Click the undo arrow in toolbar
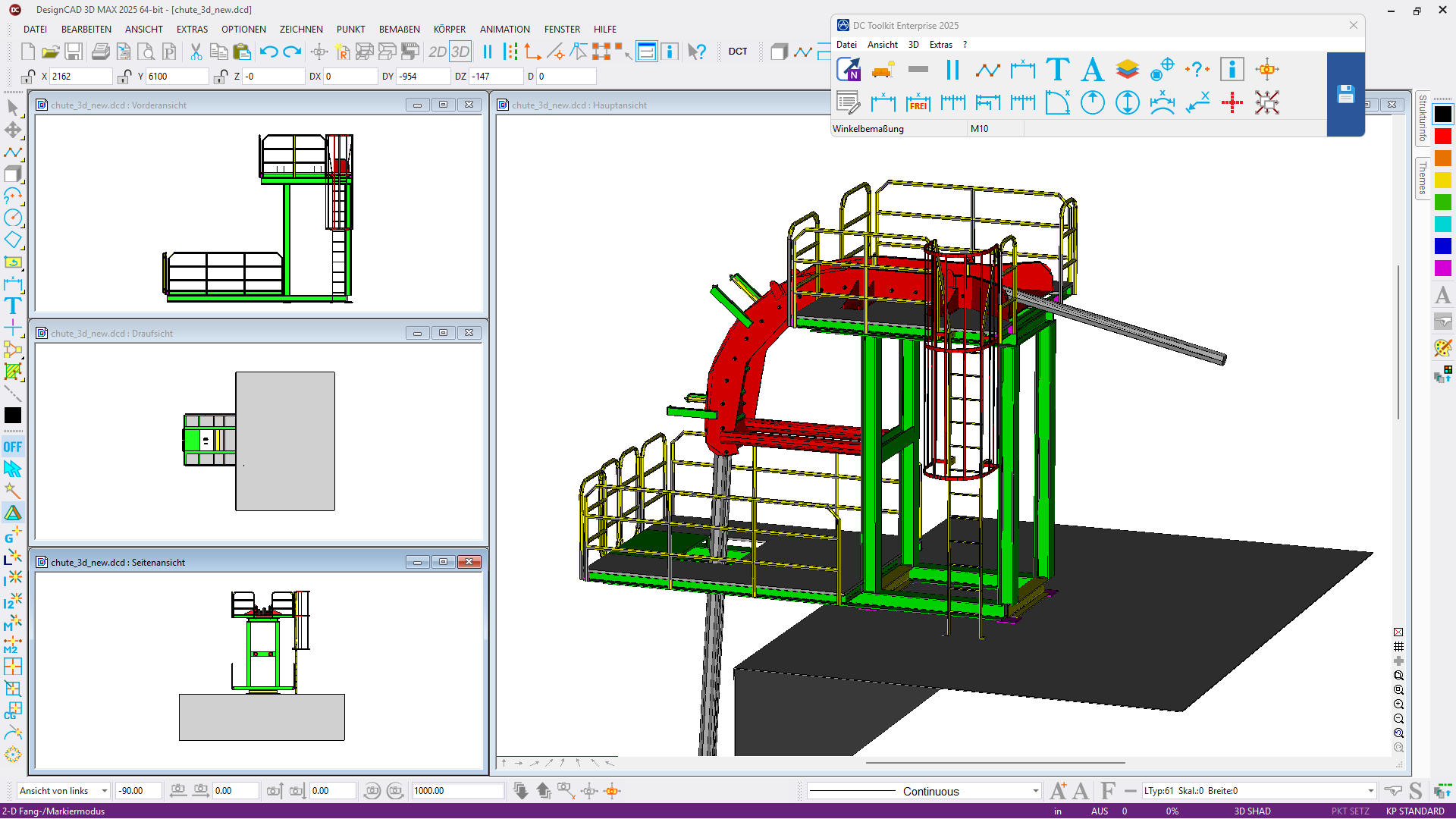The width and height of the screenshot is (1456, 819). pos(268,52)
